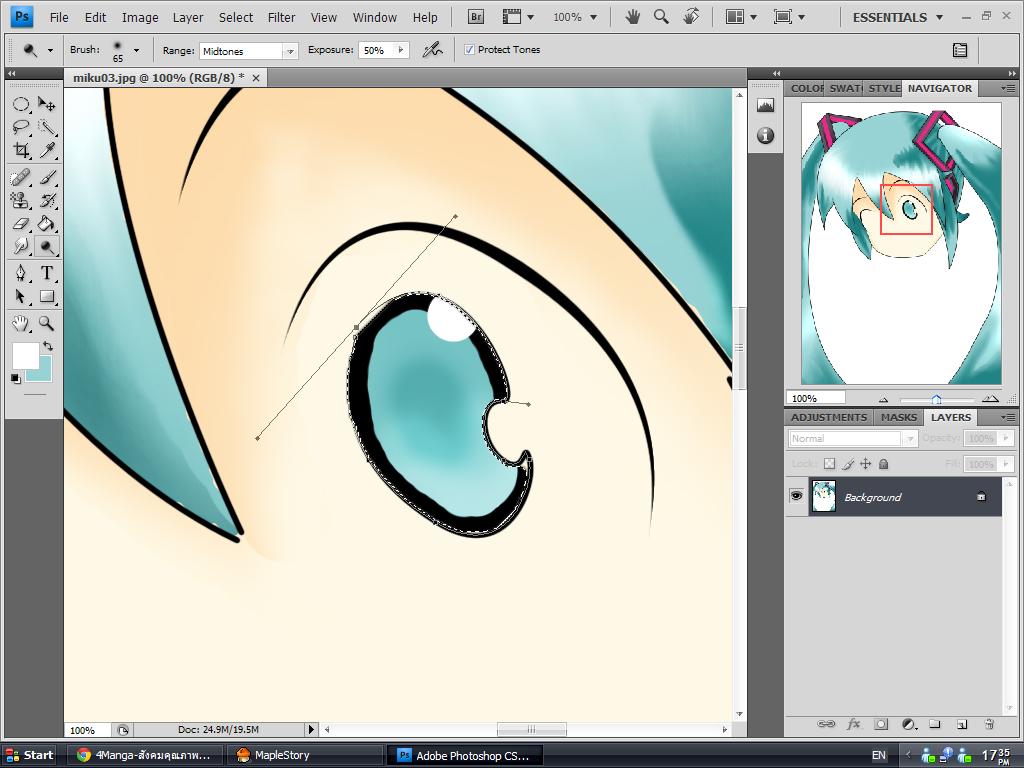1024x768 pixels.
Task: Select the Magic Wand tool
Action: (x=46, y=127)
